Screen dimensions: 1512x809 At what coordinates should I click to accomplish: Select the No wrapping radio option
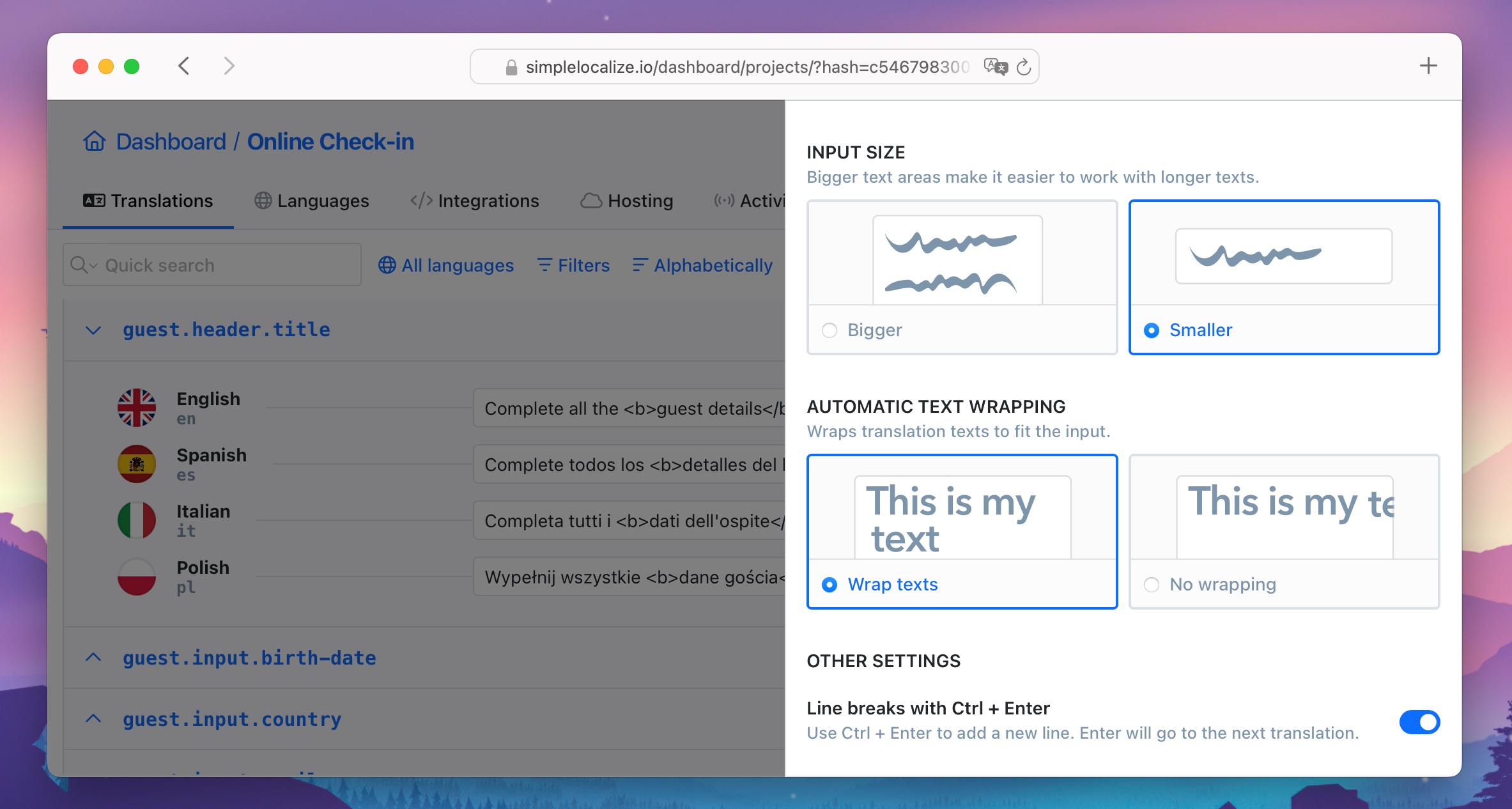point(1152,584)
